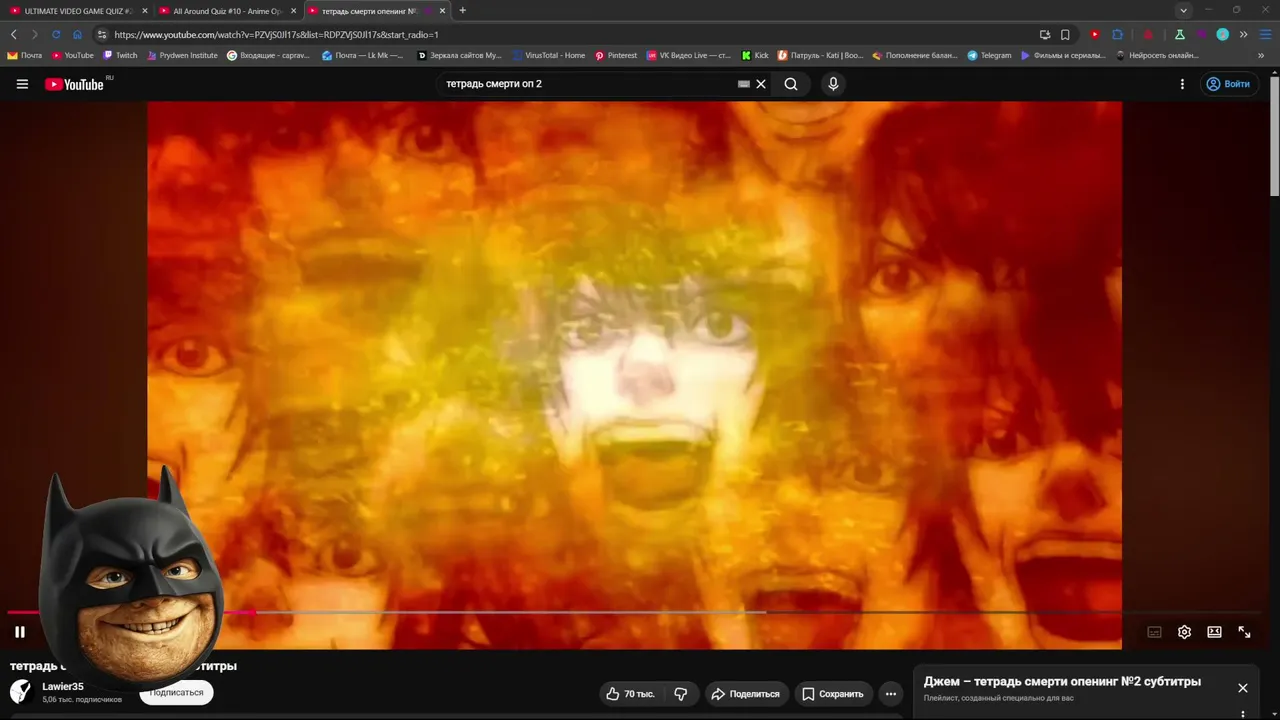This screenshot has height=720, width=1280.
Task: Open the YouTube hamburger guide menu
Action: click(22, 84)
